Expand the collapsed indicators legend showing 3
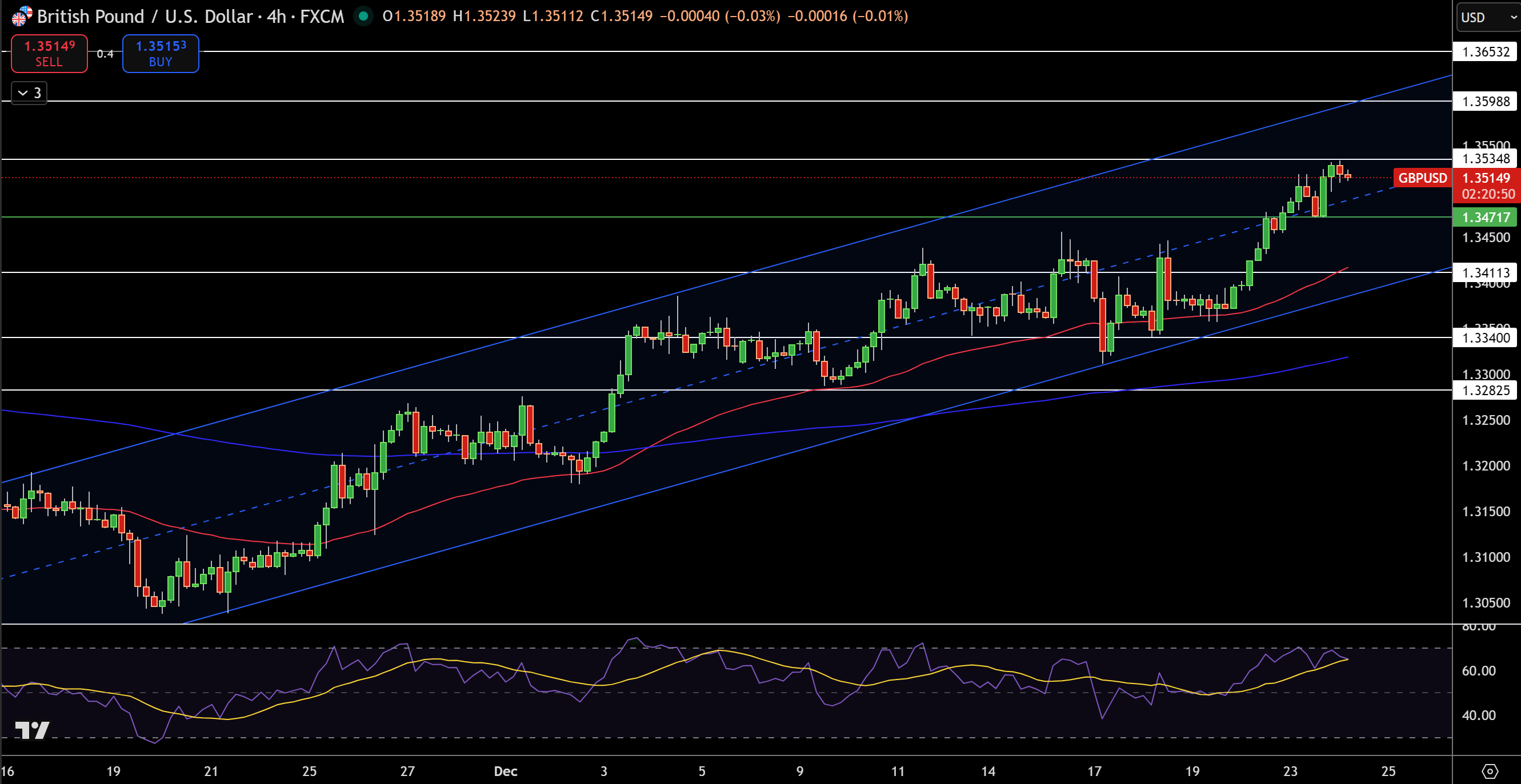This screenshot has width=1521, height=784. pos(30,93)
